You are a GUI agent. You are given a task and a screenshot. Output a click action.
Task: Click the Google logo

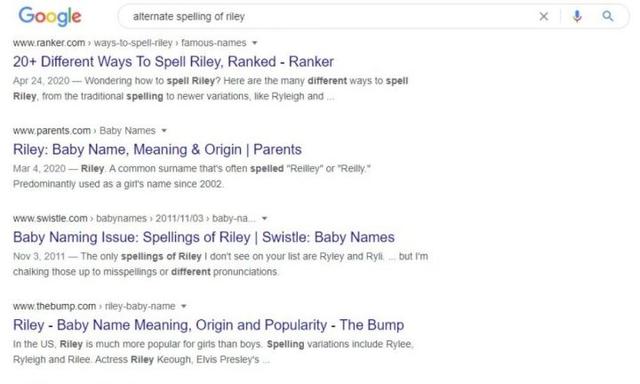coord(50,17)
